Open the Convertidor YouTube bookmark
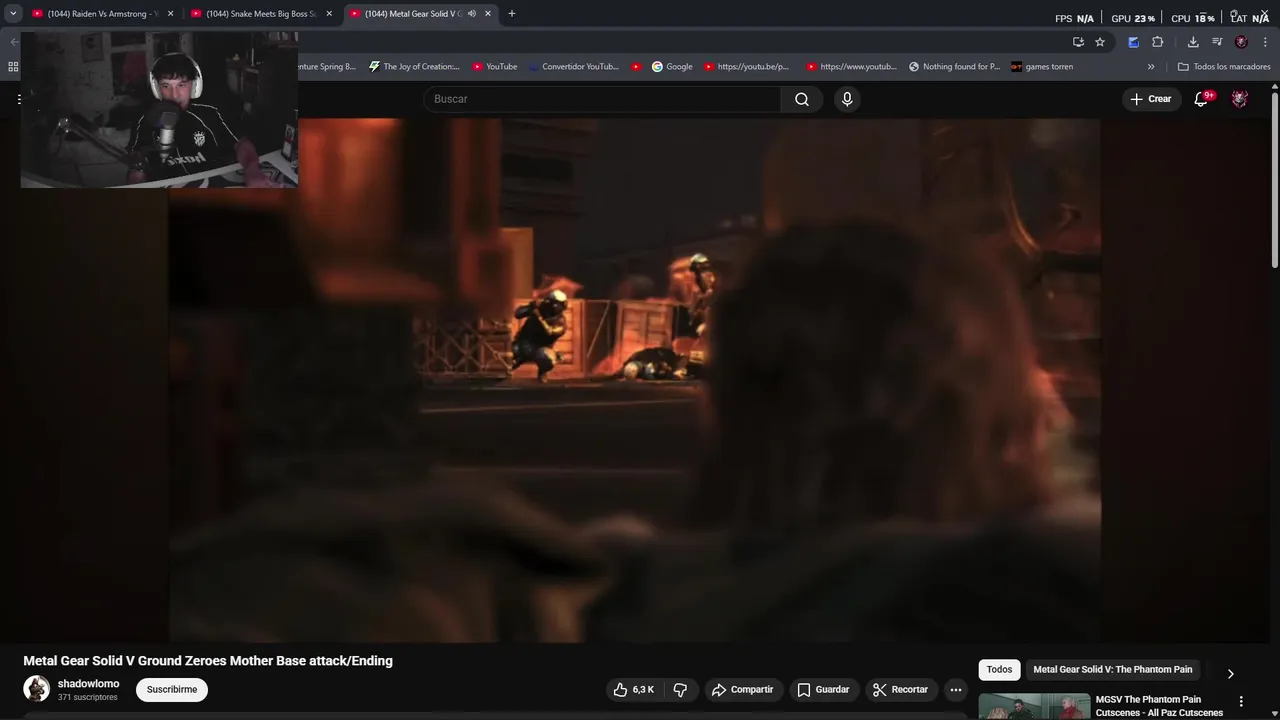1280x720 pixels. (574, 67)
